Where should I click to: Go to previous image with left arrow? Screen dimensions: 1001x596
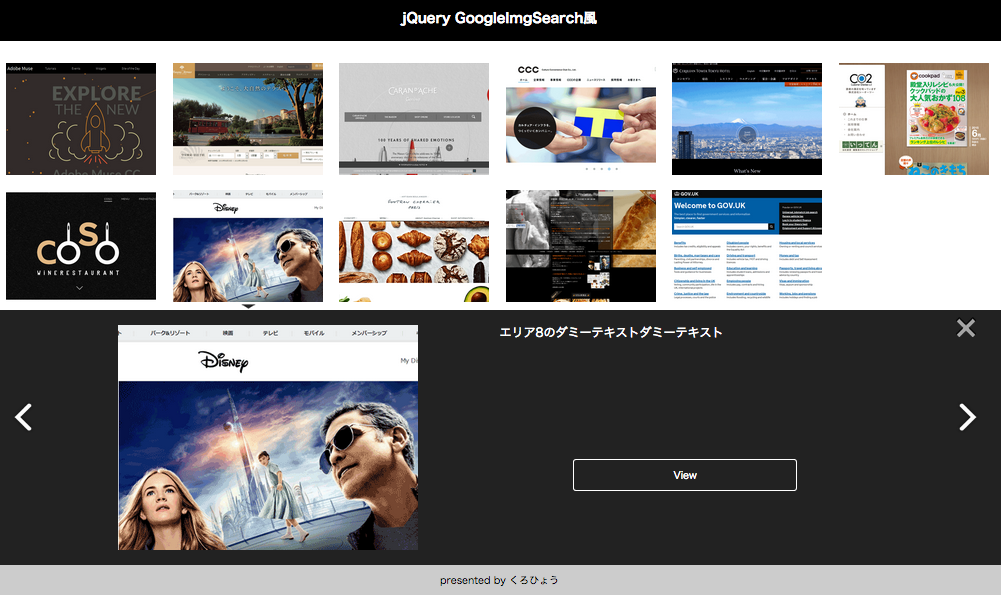click(24, 417)
